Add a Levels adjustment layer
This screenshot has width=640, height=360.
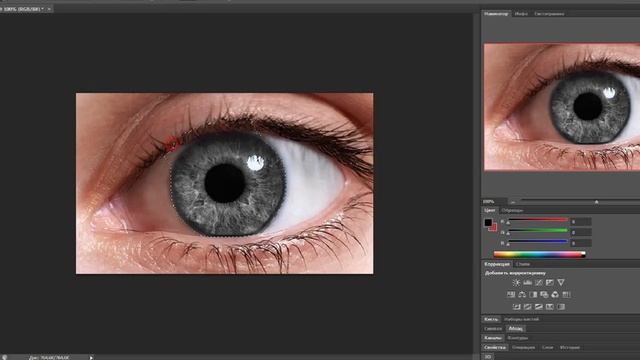pos(527,282)
